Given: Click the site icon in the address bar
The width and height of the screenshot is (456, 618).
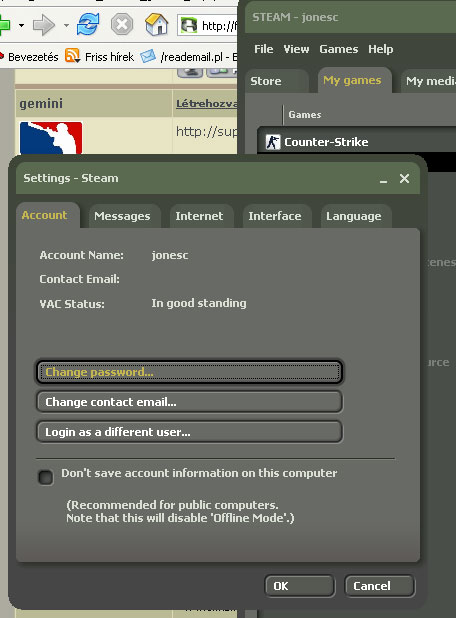Looking at the screenshot, I should click(x=188, y=26).
